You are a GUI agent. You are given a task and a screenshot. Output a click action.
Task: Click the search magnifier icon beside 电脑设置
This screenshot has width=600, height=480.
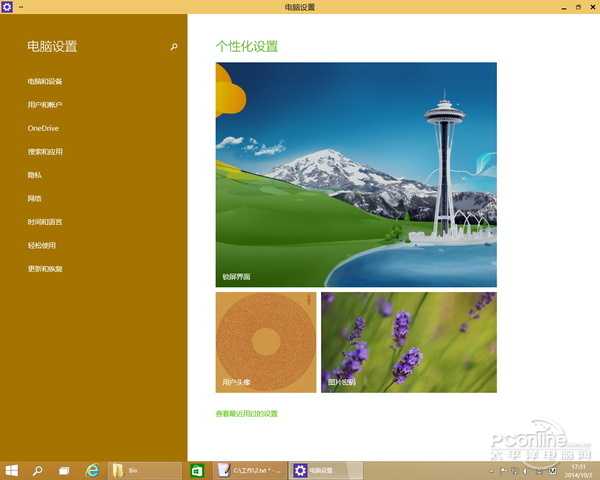point(174,47)
